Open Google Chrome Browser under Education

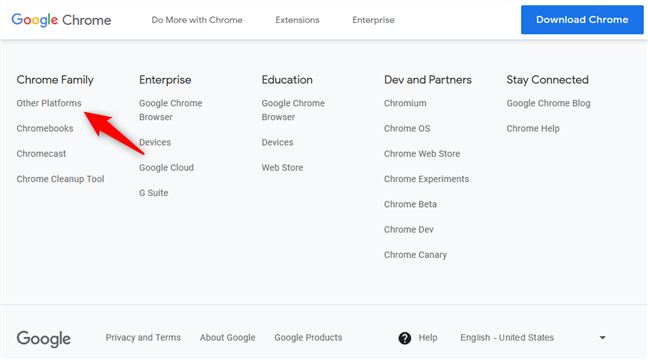[x=293, y=110]
